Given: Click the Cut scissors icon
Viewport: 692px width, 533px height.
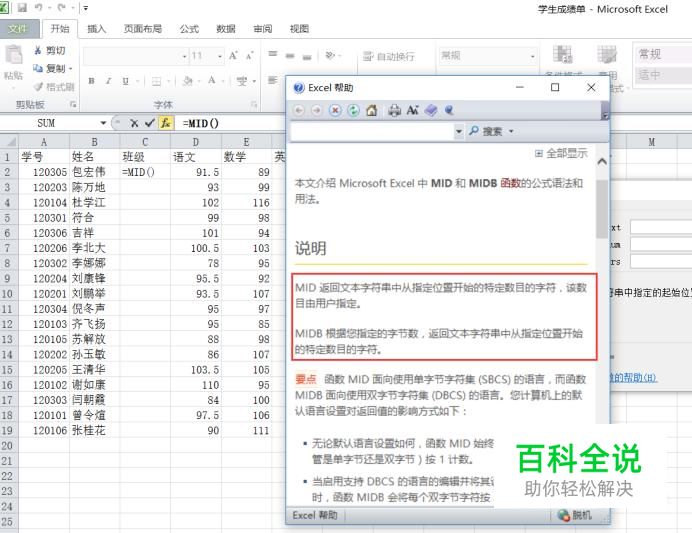Looking at the screenshot, I should [x=38, y=50].
